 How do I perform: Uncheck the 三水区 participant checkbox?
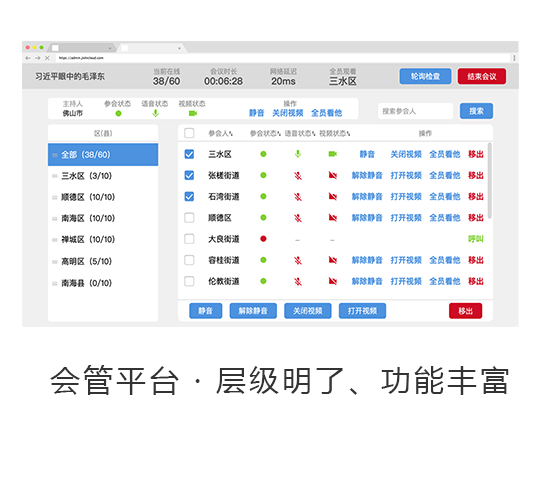pos(189,154)
